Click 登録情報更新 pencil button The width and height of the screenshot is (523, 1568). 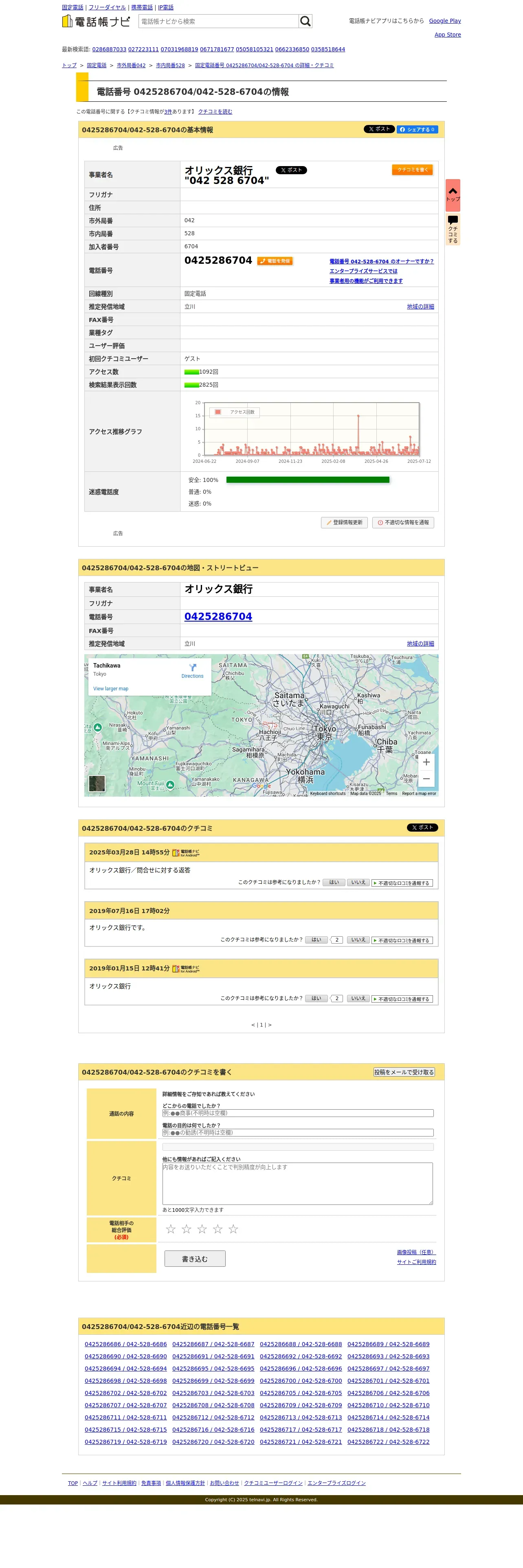click(344, 522)
